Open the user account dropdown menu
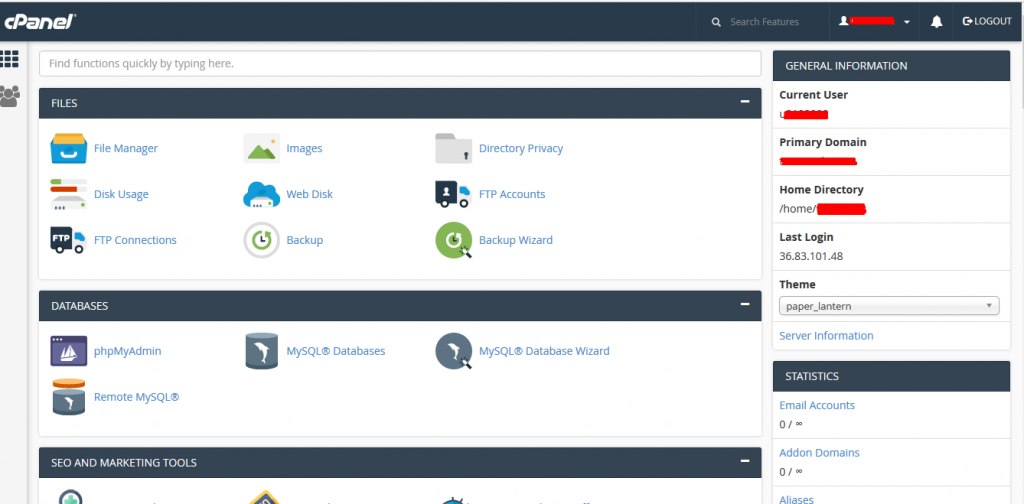 (875, 22)
